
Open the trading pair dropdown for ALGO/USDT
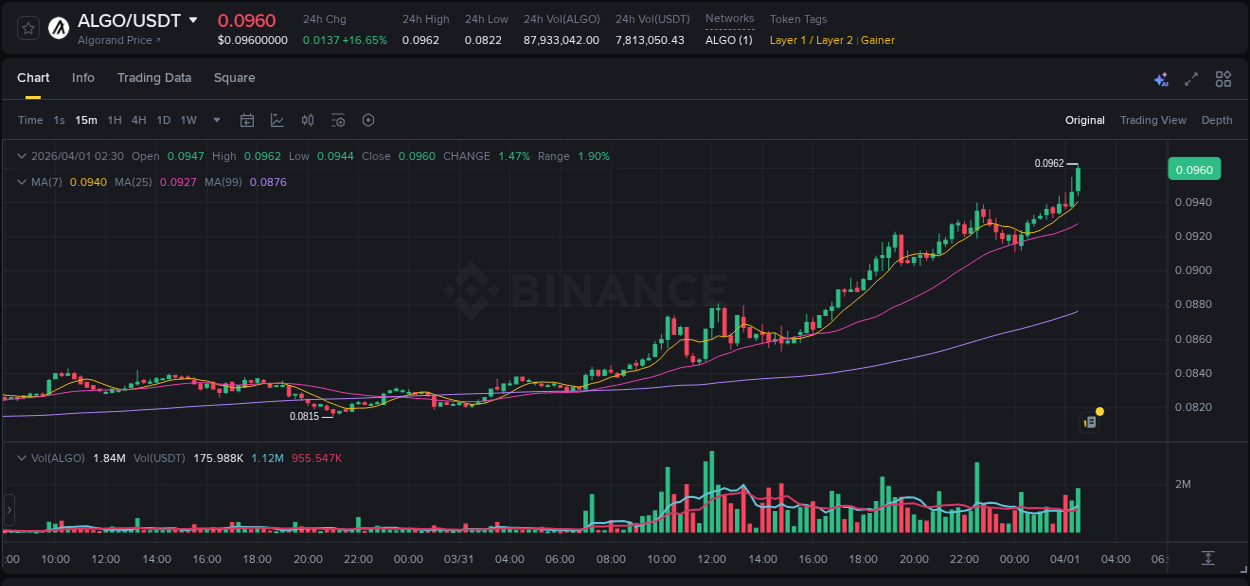click(194, 19)
